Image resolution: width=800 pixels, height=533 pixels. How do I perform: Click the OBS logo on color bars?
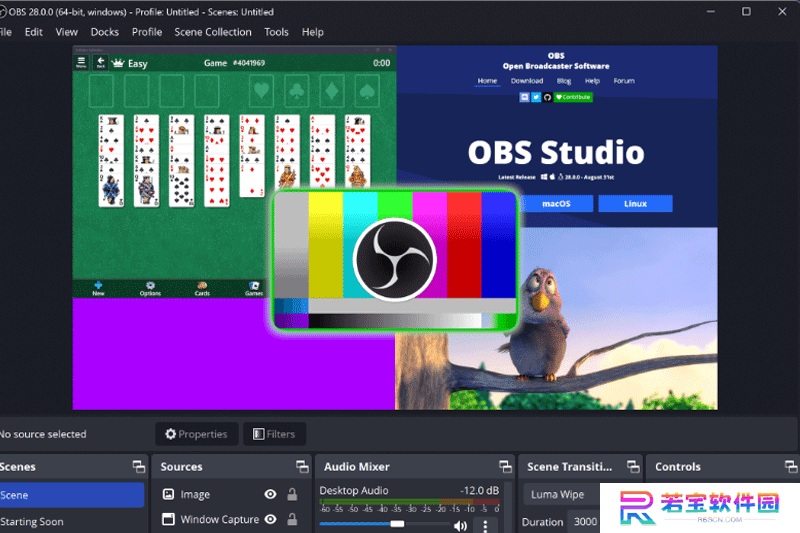(x=395, y=260)
